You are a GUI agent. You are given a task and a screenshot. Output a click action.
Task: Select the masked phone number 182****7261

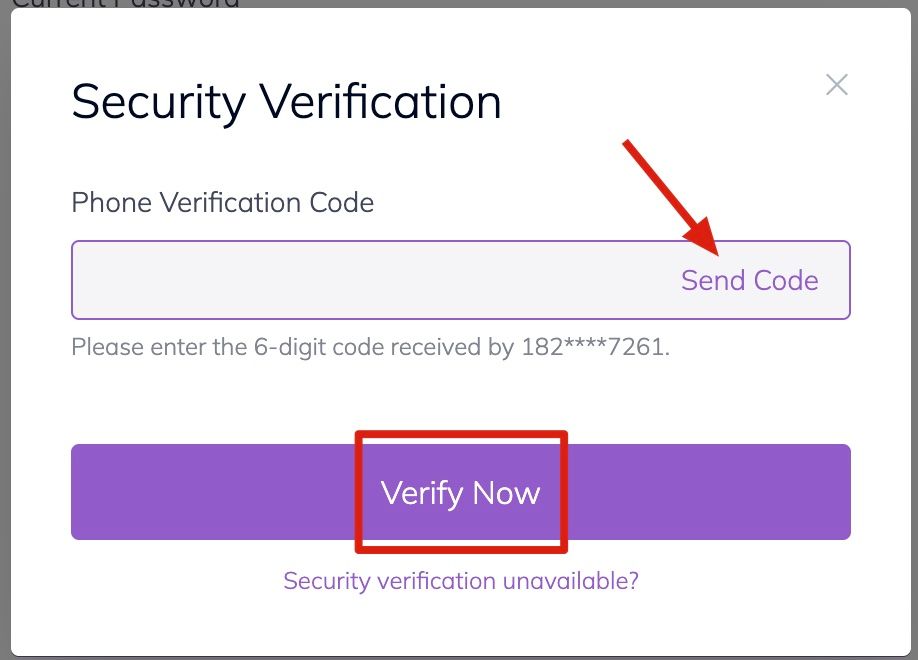pos(593,348)
